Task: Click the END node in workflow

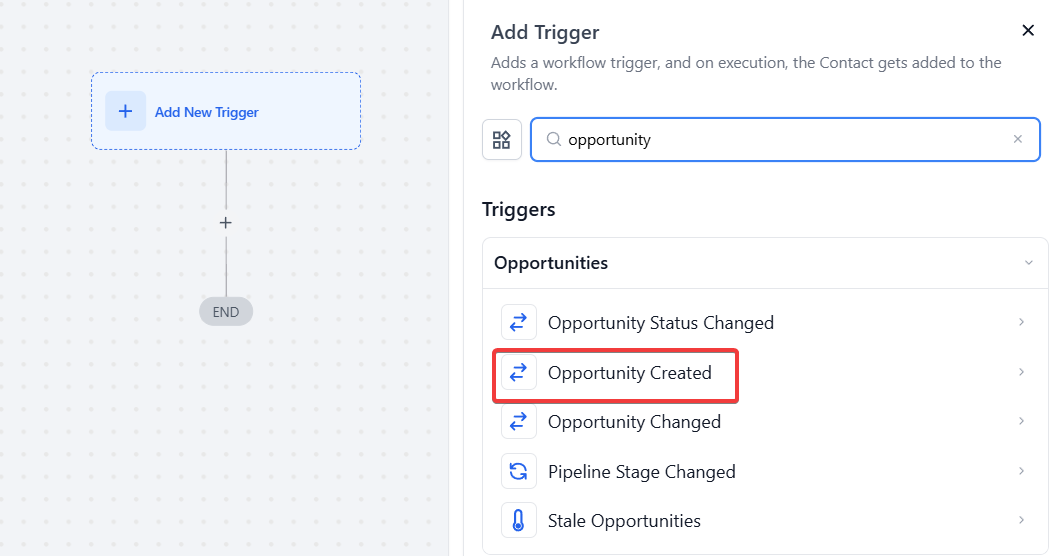Action: pos(226,312)
